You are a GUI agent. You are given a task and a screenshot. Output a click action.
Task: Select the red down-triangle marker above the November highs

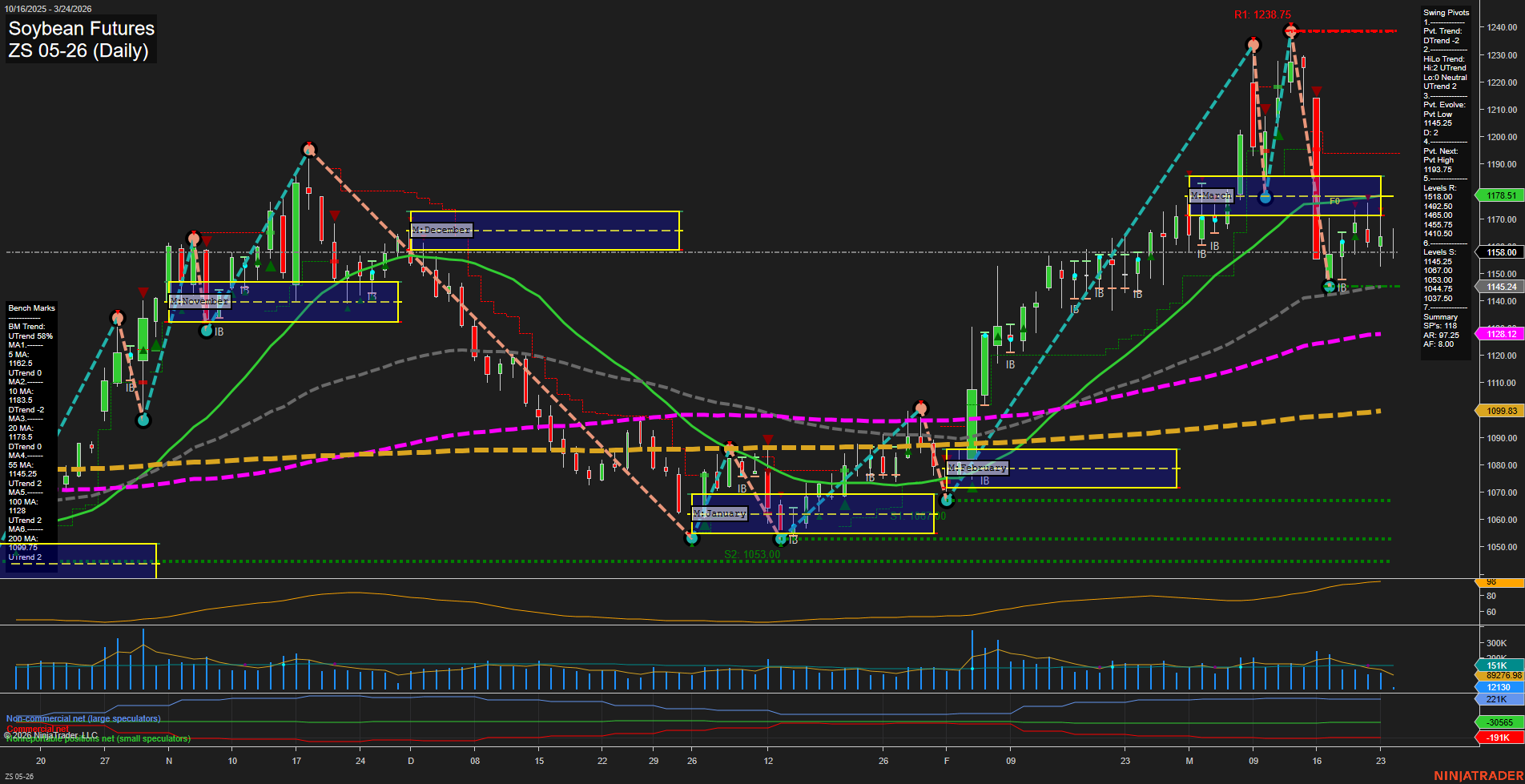[x=207, y=239]
